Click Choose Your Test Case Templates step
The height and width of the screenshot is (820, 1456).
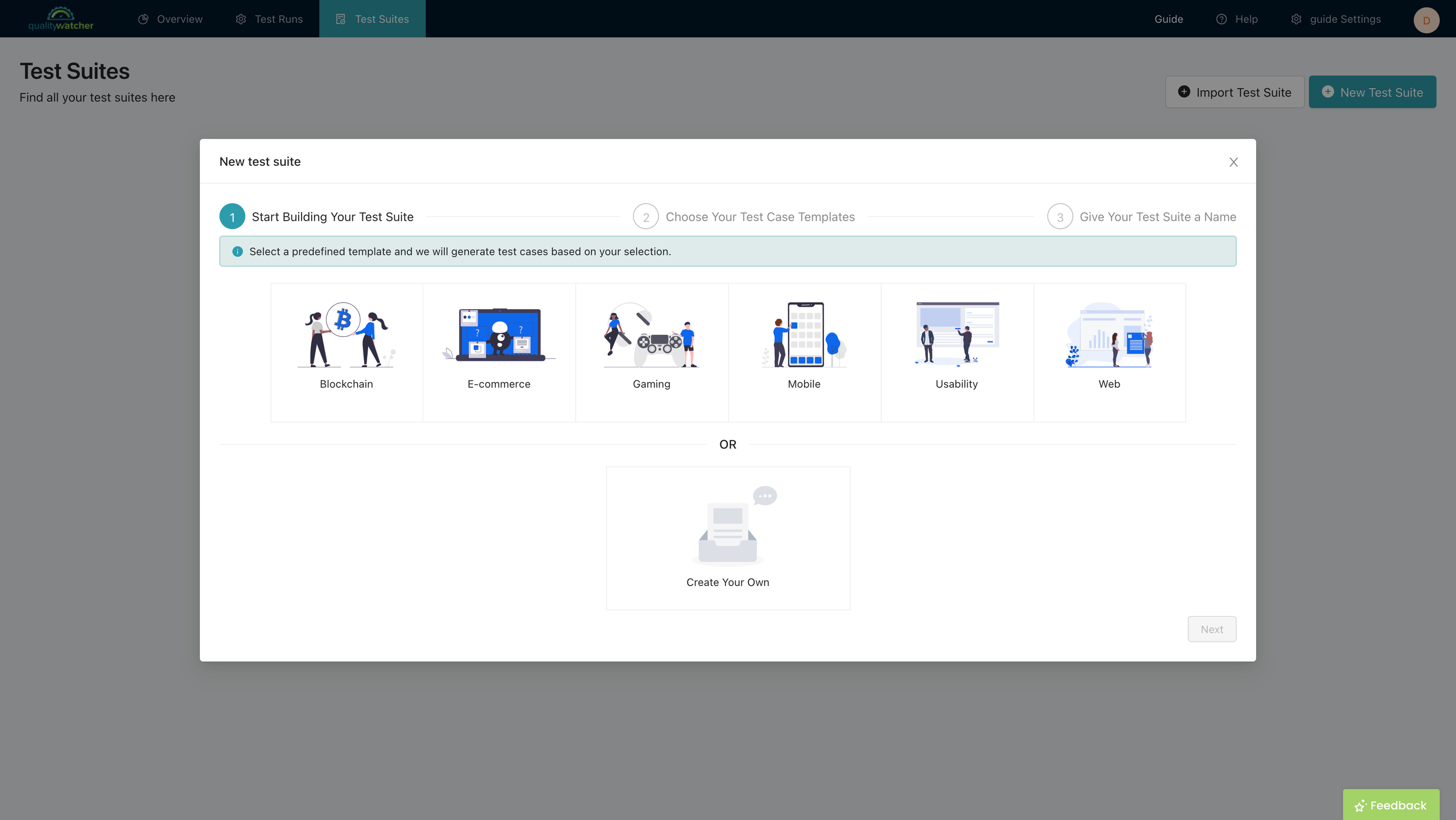[x=760, y=217]
